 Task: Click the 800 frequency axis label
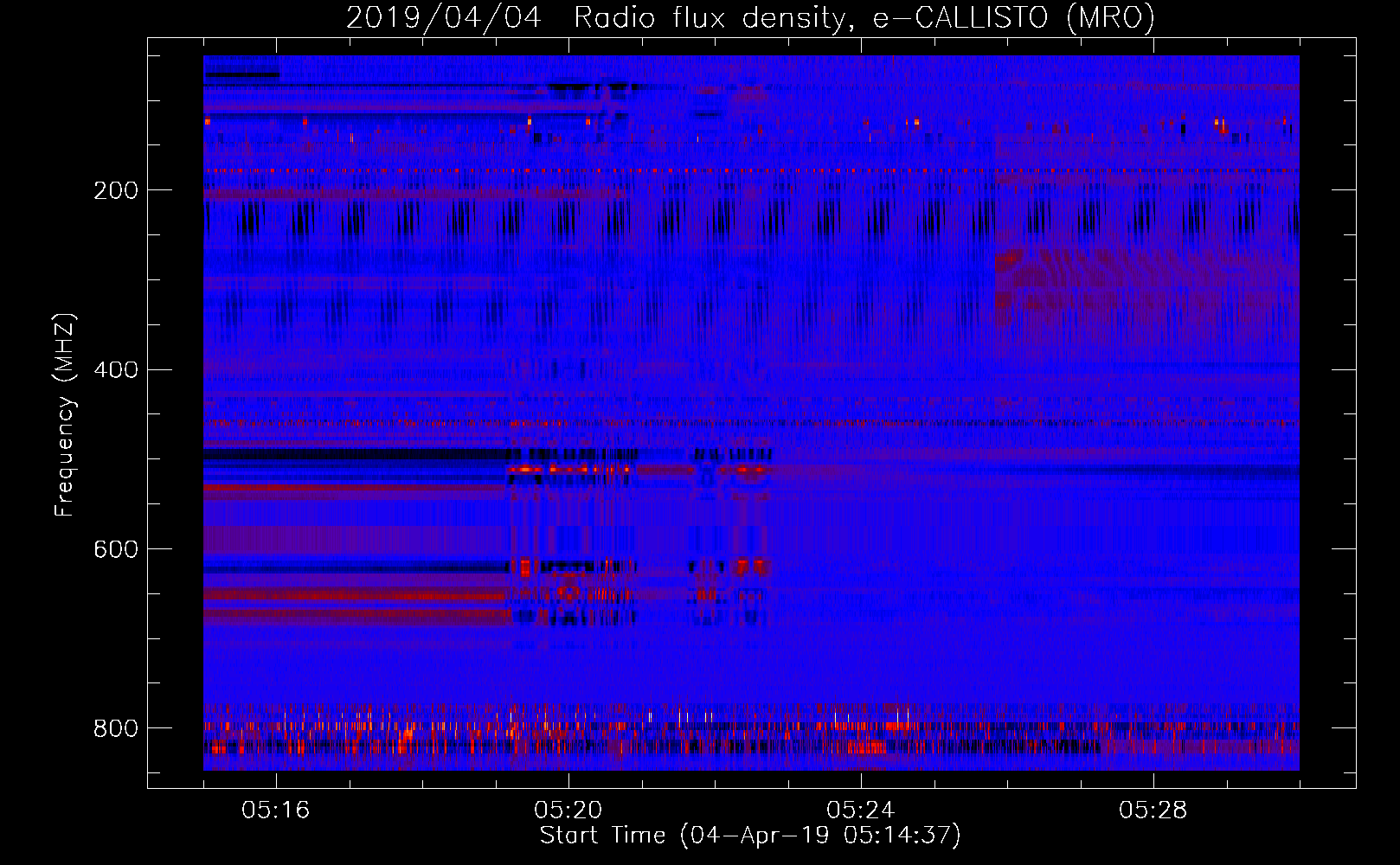(116, 728)
